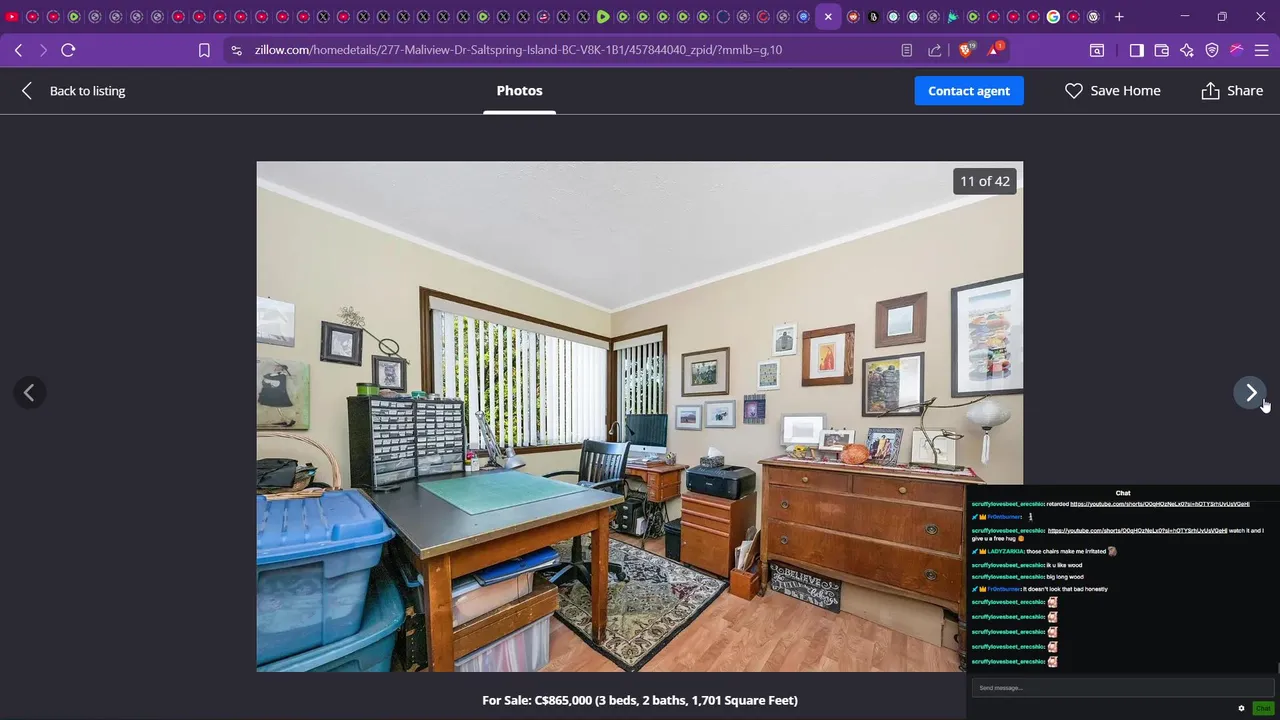Open the Brave Wallet icon

[x=1162, y=50]
